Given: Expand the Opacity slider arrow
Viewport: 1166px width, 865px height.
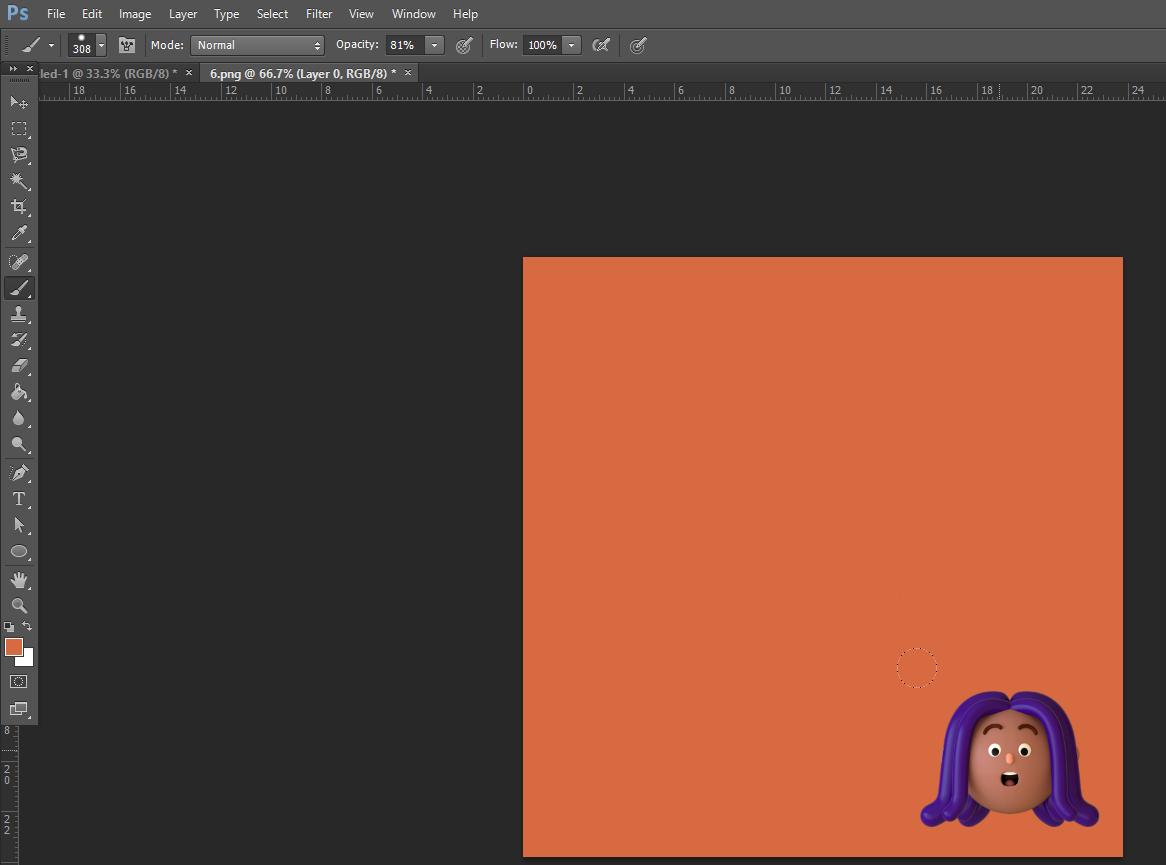Looking at the screenshot, I should tap(434, 45).
